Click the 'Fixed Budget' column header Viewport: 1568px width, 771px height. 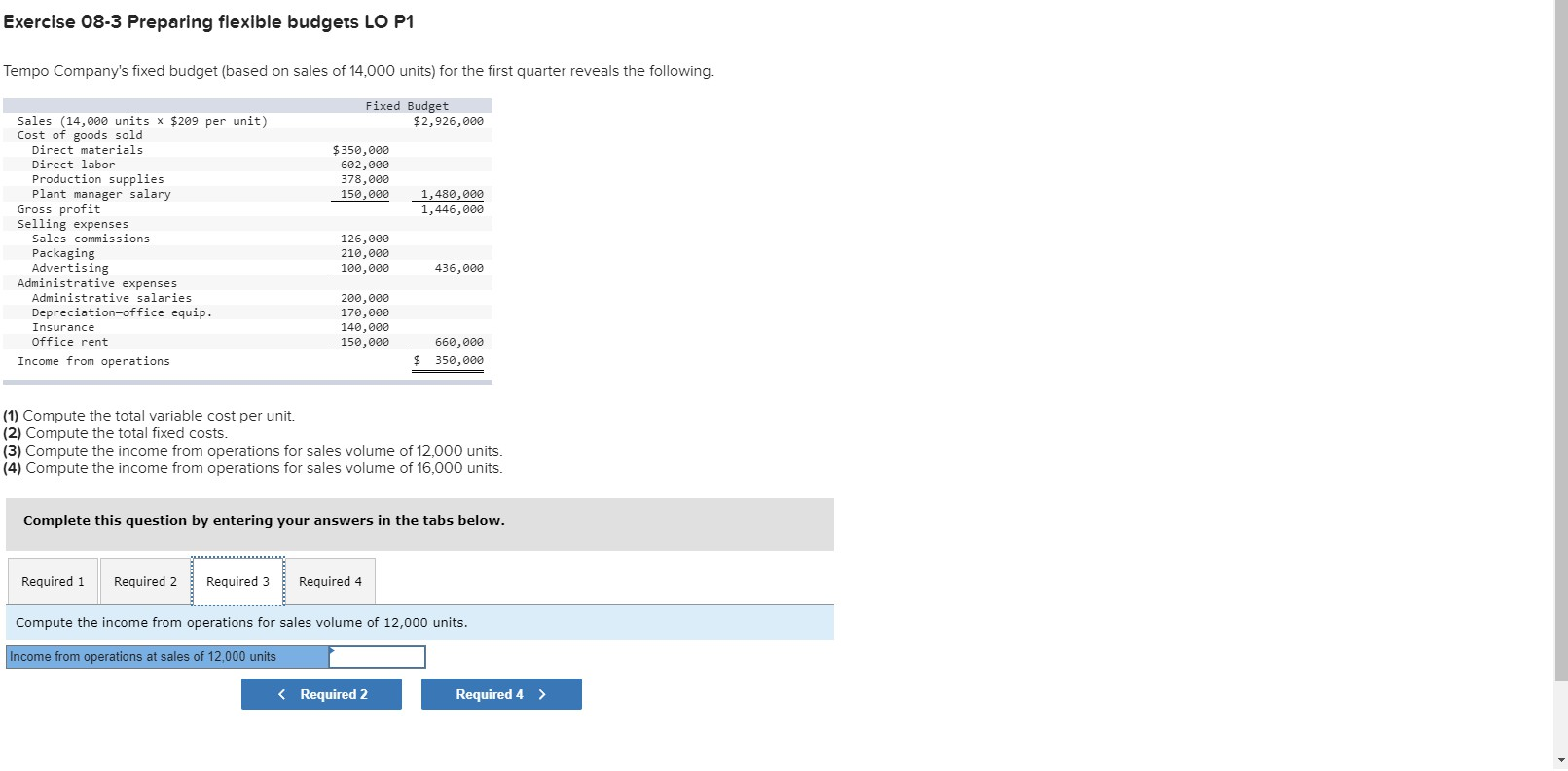click(407, 106)
